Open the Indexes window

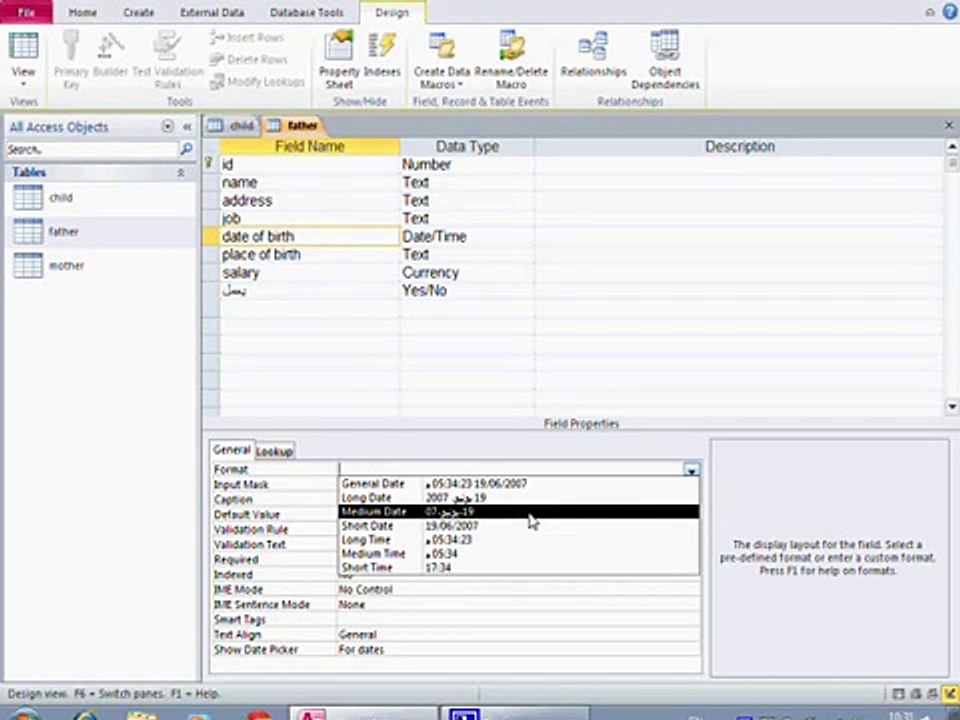(x=382, y=55)
